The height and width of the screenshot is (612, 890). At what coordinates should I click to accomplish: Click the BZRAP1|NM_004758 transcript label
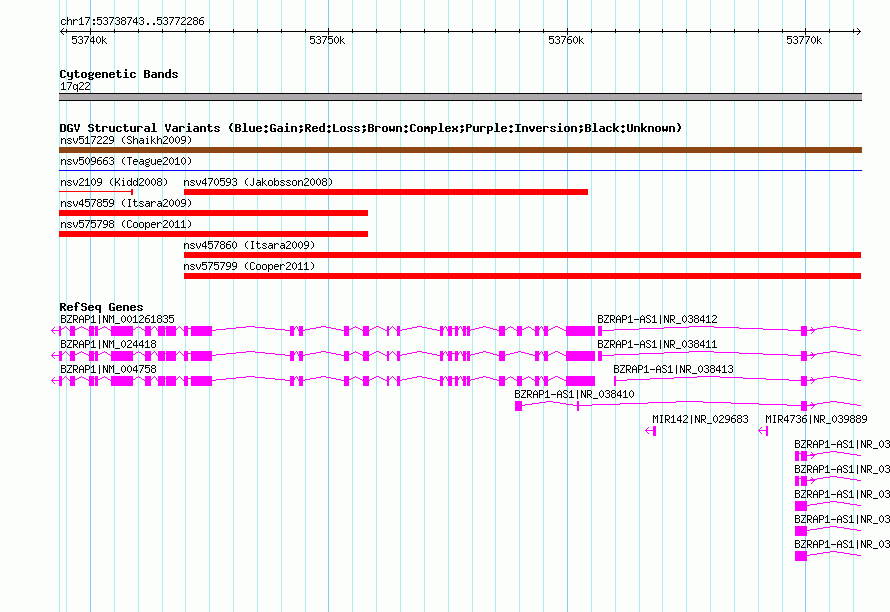[x=108, y=370]
